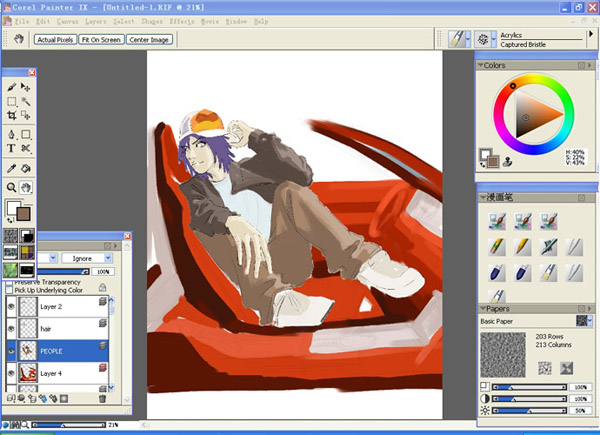Viewport: 600px width, 435px height.
Task: Click the Actual Pixels button
Action: 57,40
